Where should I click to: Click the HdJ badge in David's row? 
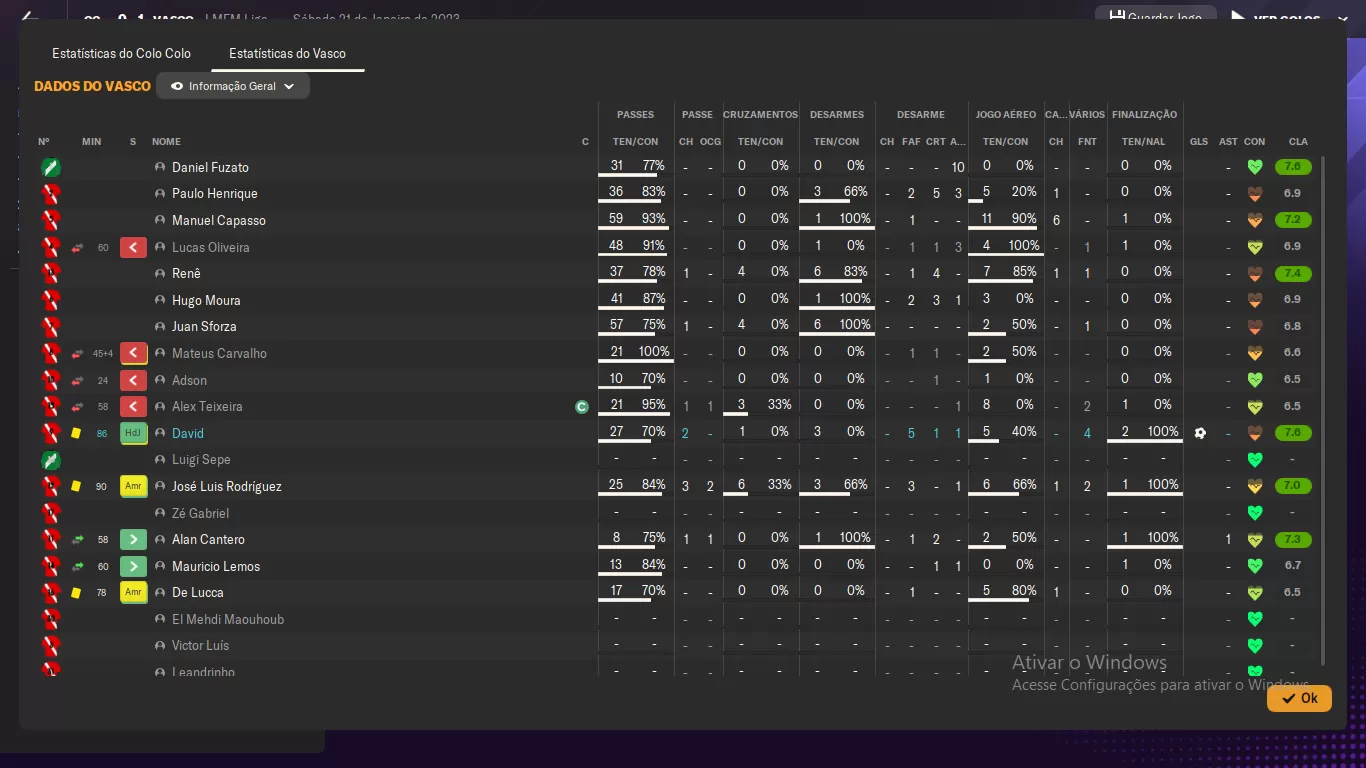pyautogui.click(x=133, y=433)
